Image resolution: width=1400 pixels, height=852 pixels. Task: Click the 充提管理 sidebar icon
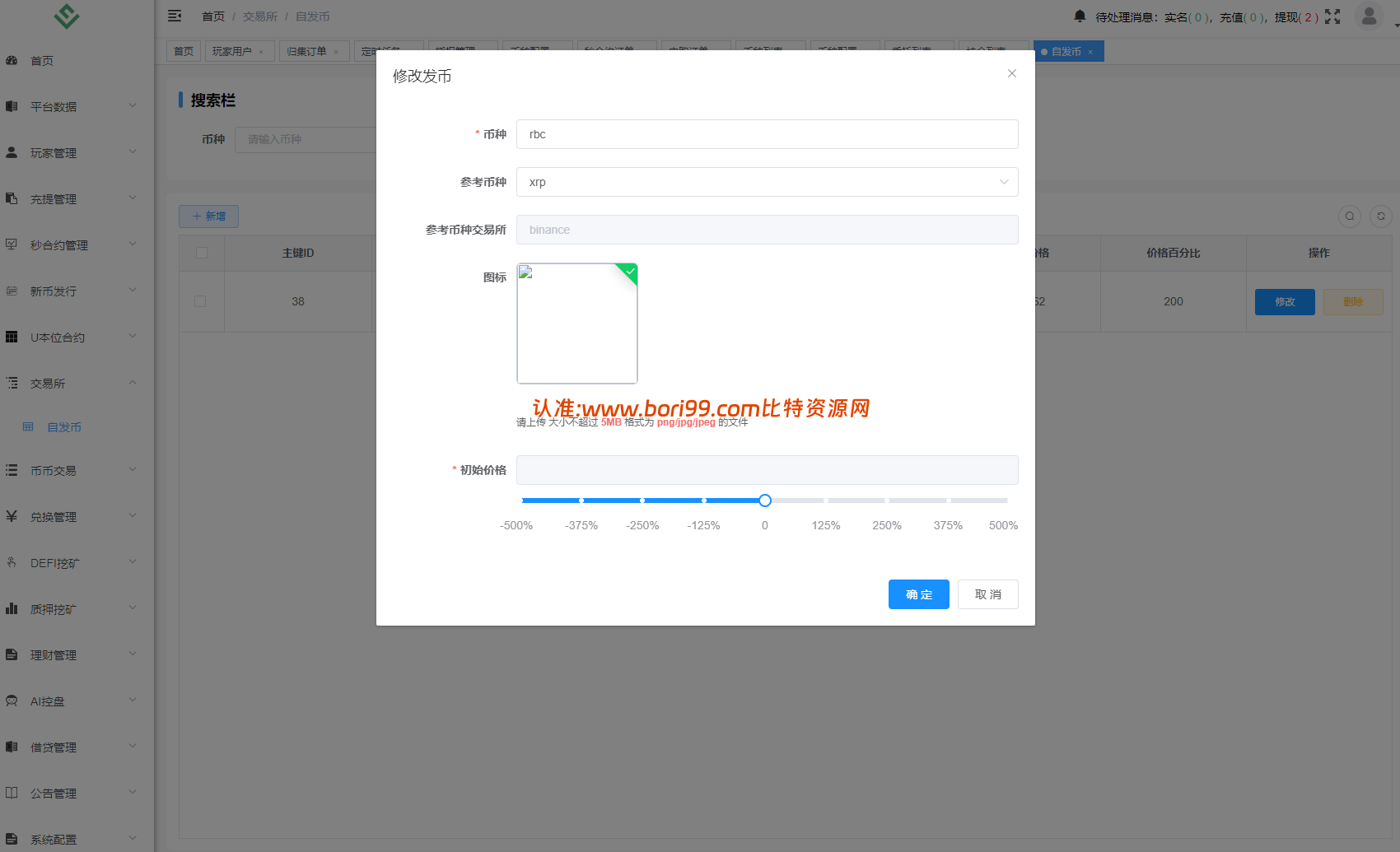point(12,198)
